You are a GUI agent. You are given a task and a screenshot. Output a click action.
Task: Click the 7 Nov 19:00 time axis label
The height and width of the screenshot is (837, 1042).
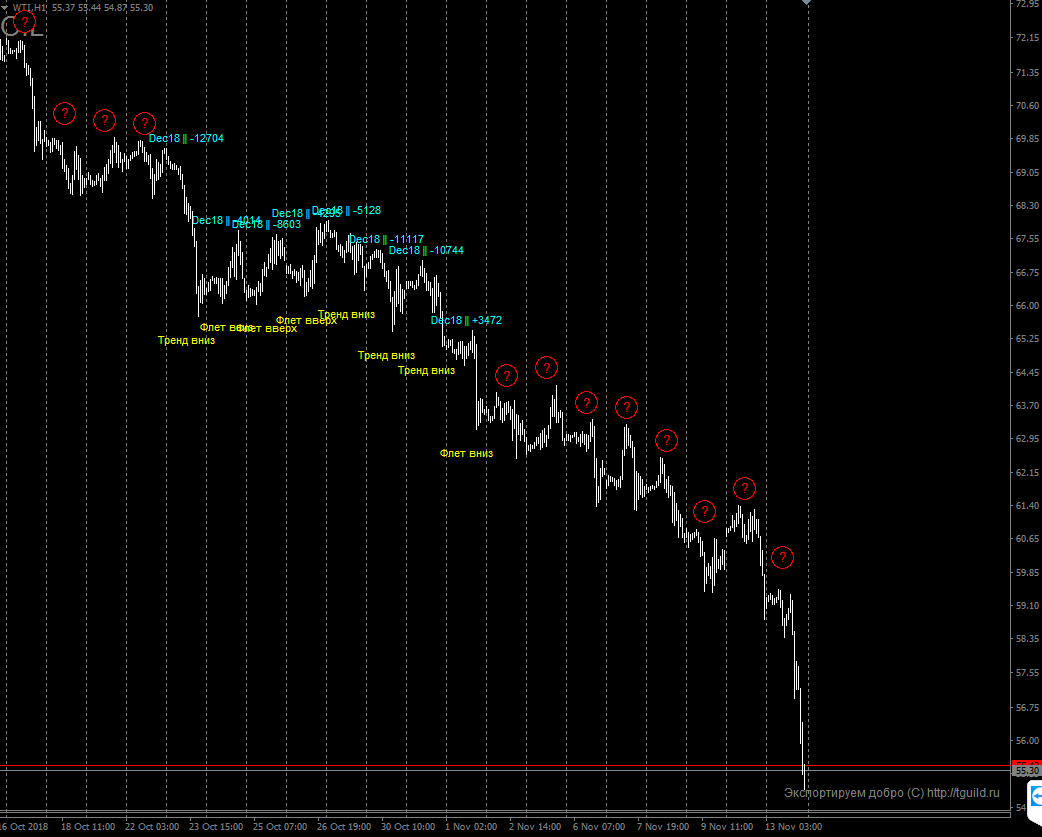pyautogui.click(x=663, y=826)
